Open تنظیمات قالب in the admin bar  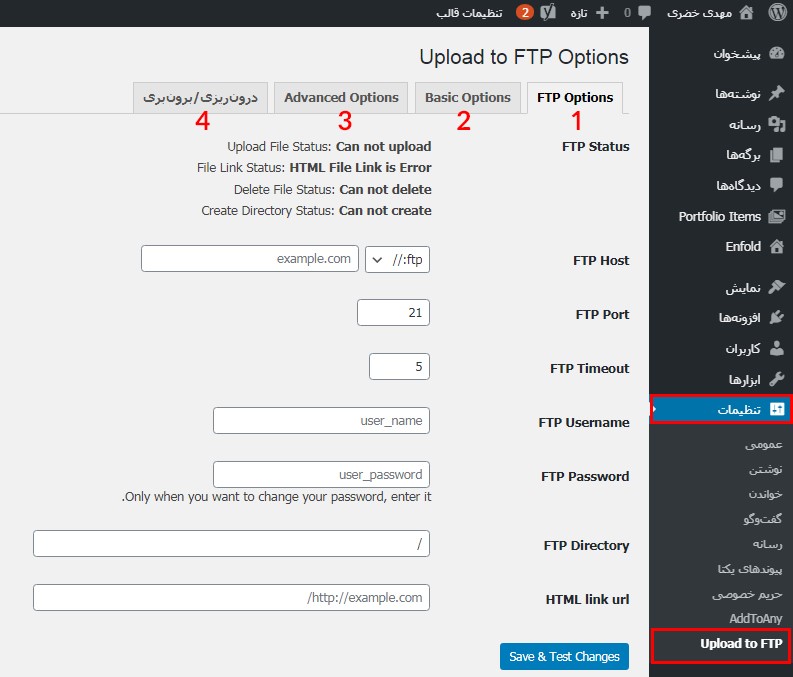[x=469, y=13]
